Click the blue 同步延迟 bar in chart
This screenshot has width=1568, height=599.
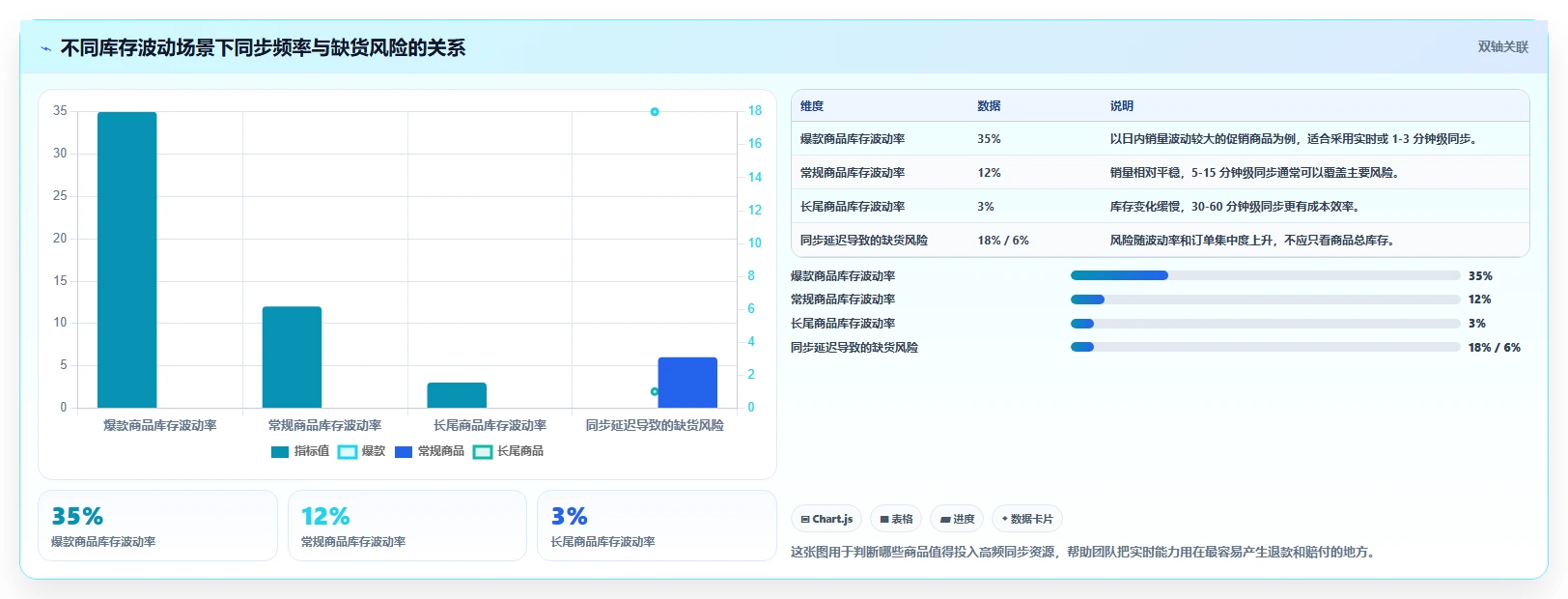click(687, 383)
